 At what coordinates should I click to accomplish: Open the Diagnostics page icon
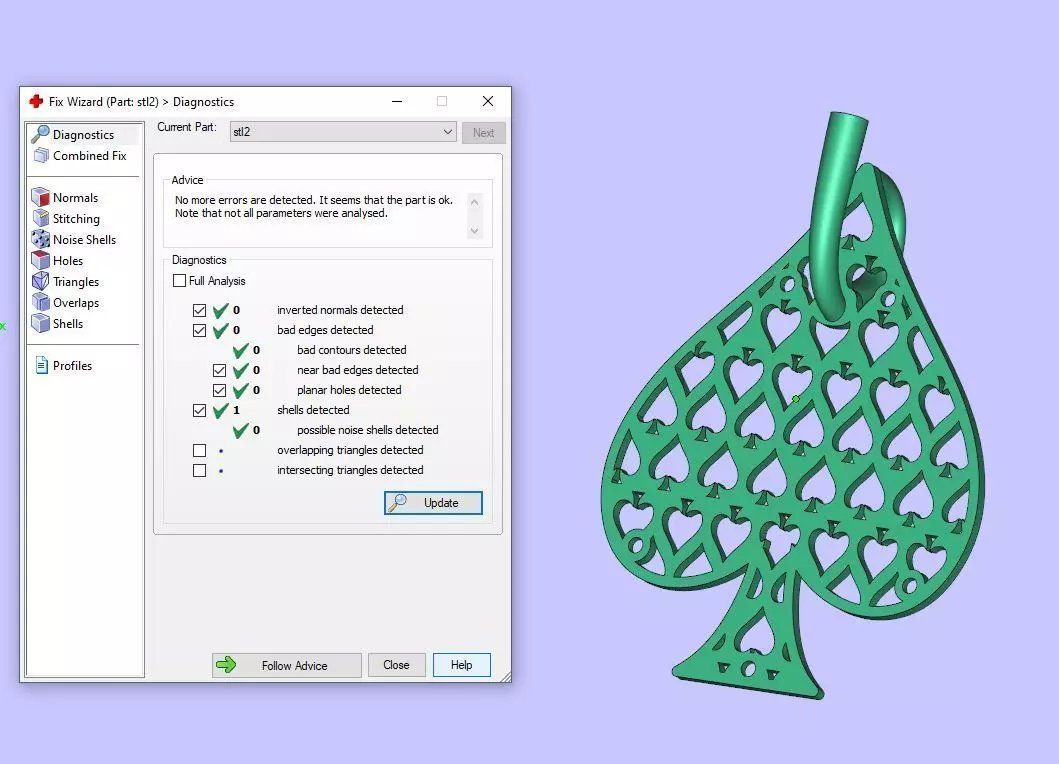coord(41,134)
